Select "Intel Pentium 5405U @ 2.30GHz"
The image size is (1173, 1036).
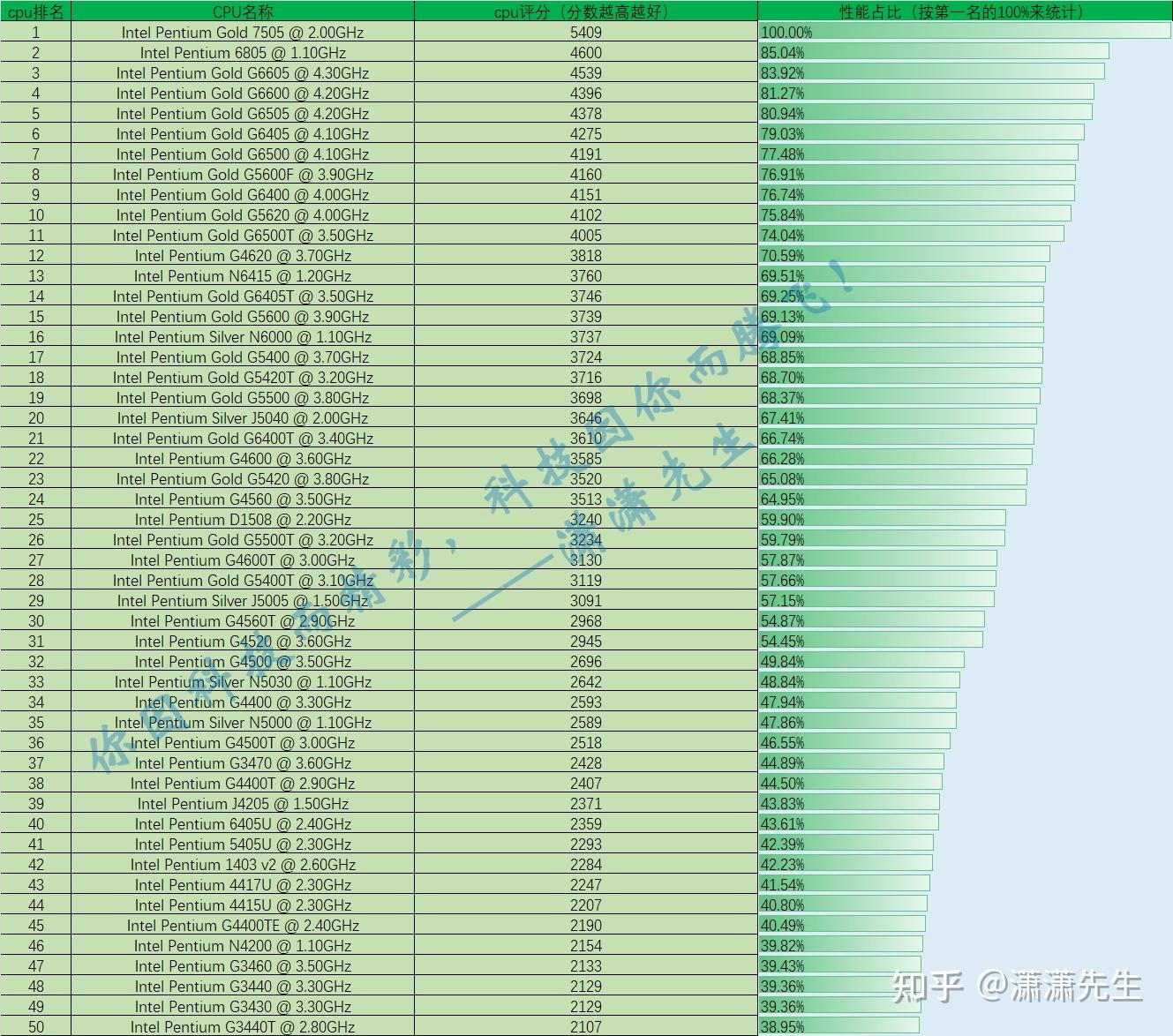tap(243, 844)
